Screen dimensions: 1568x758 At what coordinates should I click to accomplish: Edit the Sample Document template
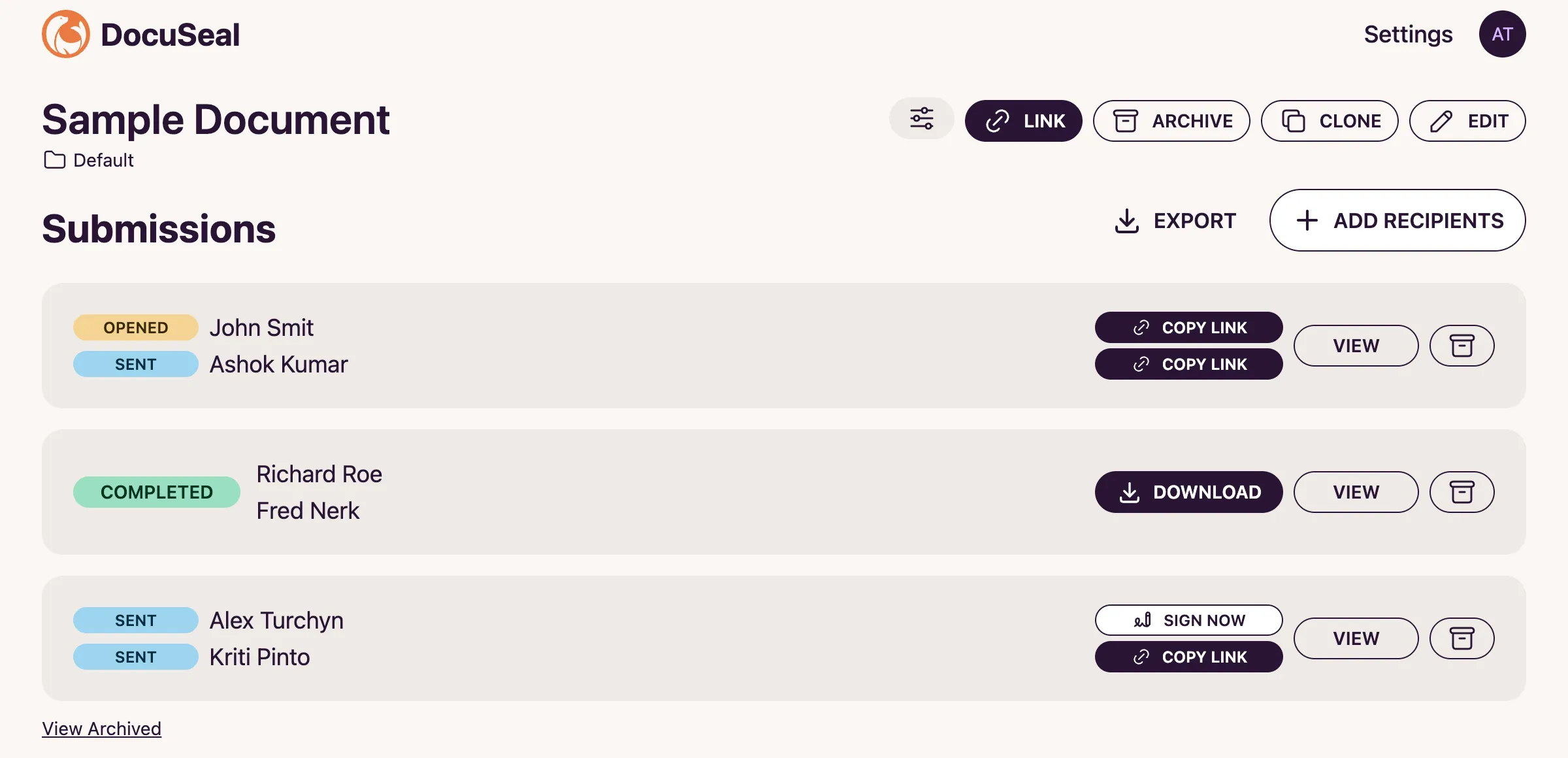tap(1467, 121)
